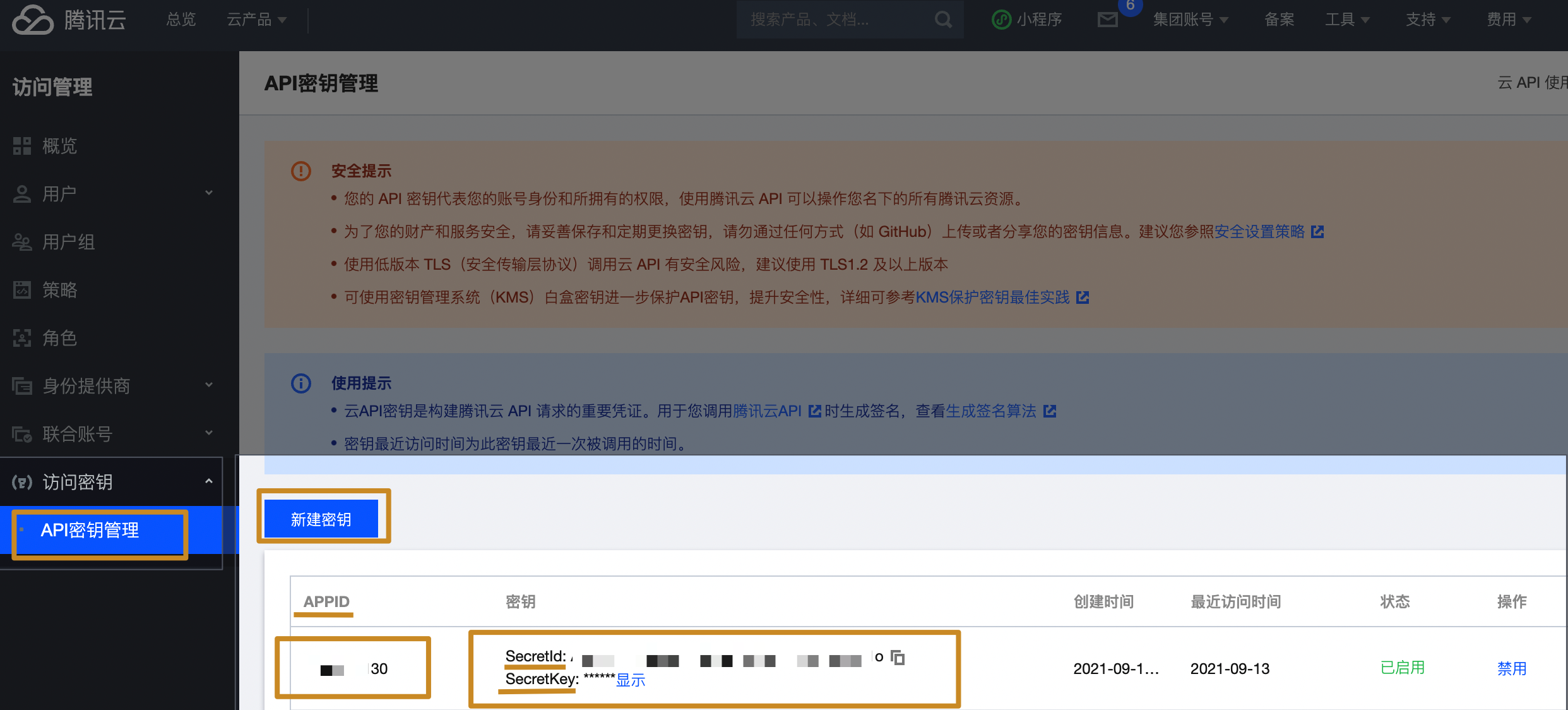Click the 策略 policy icon
The width and height of the screenshot is (1568, 710).
click(22, 290)
